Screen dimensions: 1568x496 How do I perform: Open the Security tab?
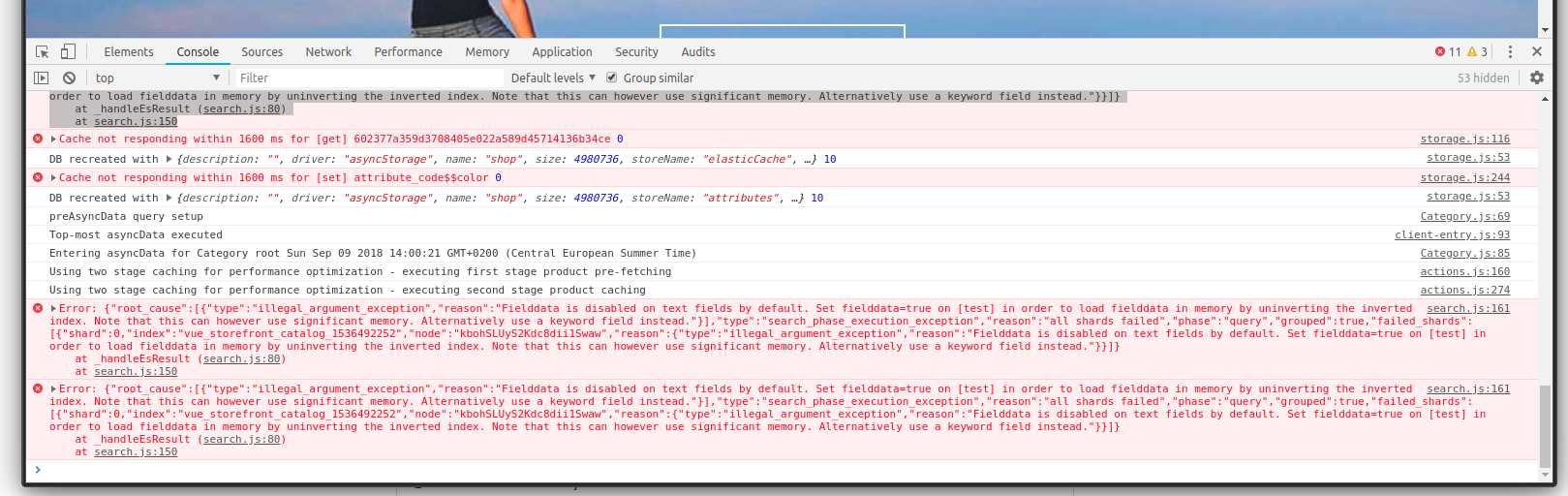[636, 51]
